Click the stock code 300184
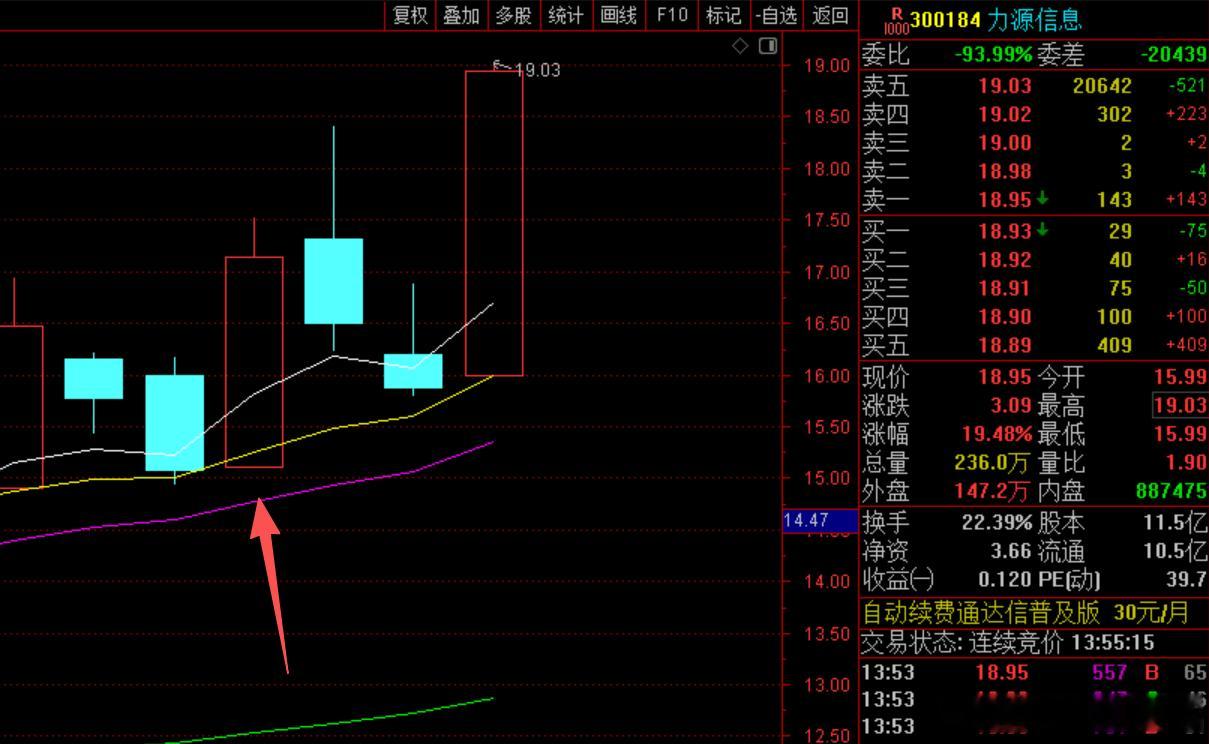This screenshot has height=744, width=1209. 943,20
